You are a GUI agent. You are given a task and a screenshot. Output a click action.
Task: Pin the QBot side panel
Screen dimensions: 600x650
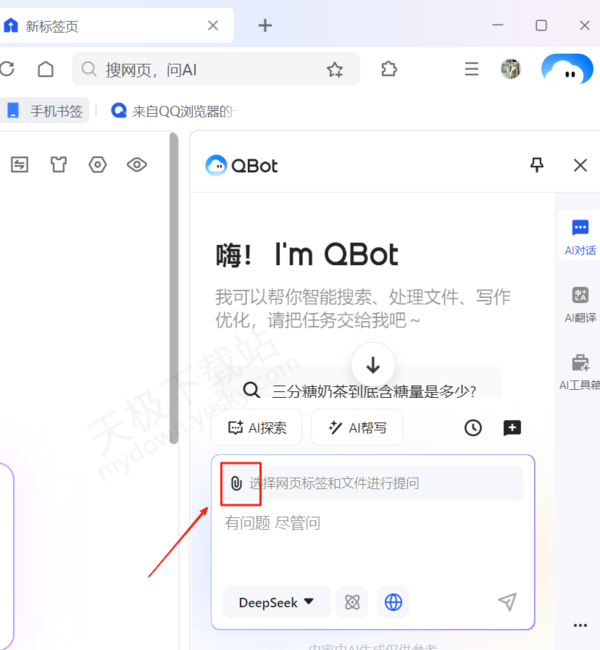[537, 165]
